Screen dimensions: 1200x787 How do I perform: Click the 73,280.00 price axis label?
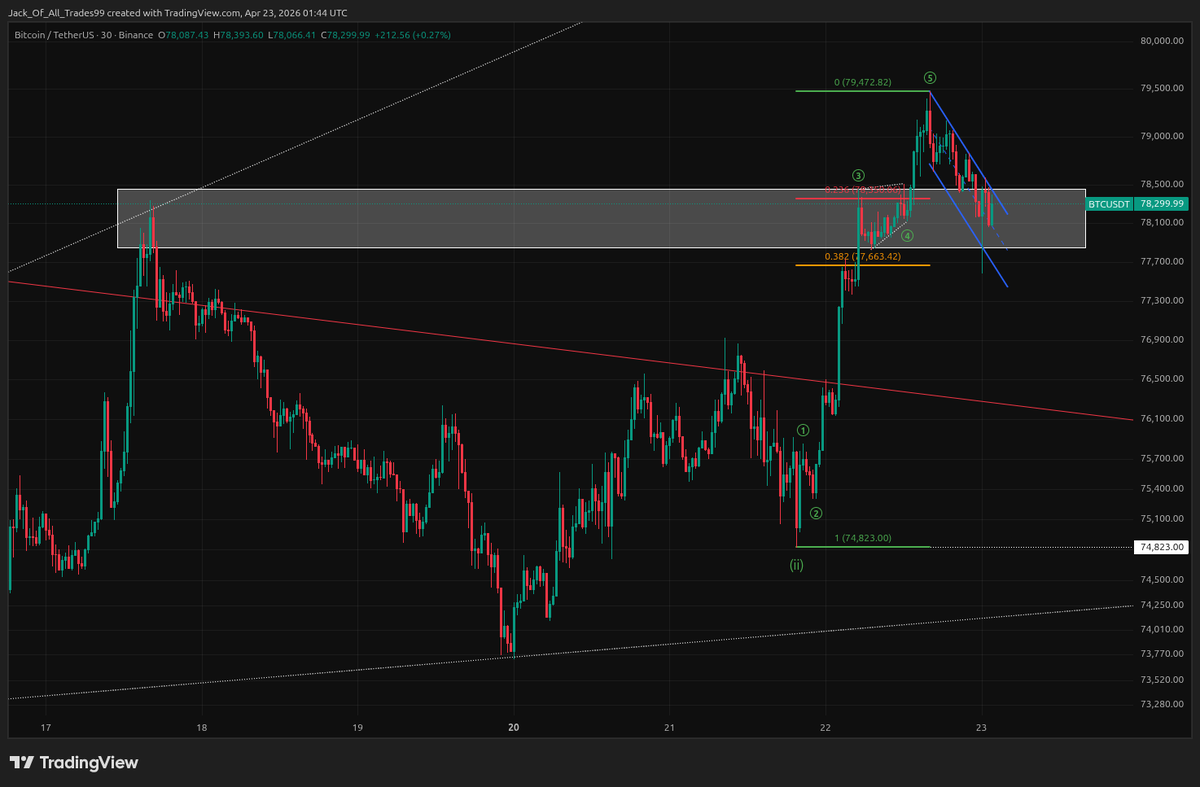pos(1162,705)
